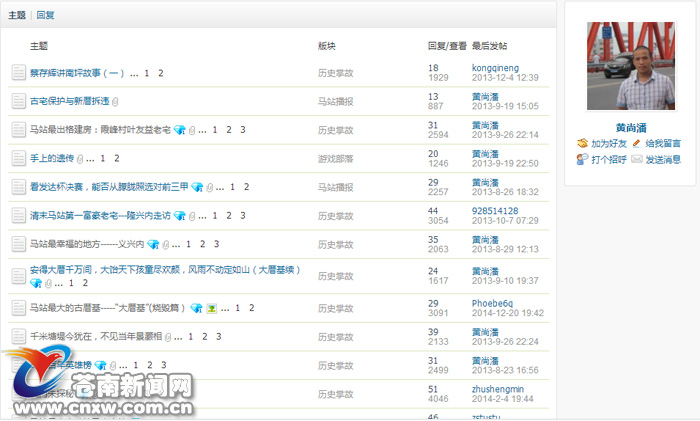This screenshot has height=421, width=700.
Task: Select the 主题 tab at top
Action: [17, 15]
